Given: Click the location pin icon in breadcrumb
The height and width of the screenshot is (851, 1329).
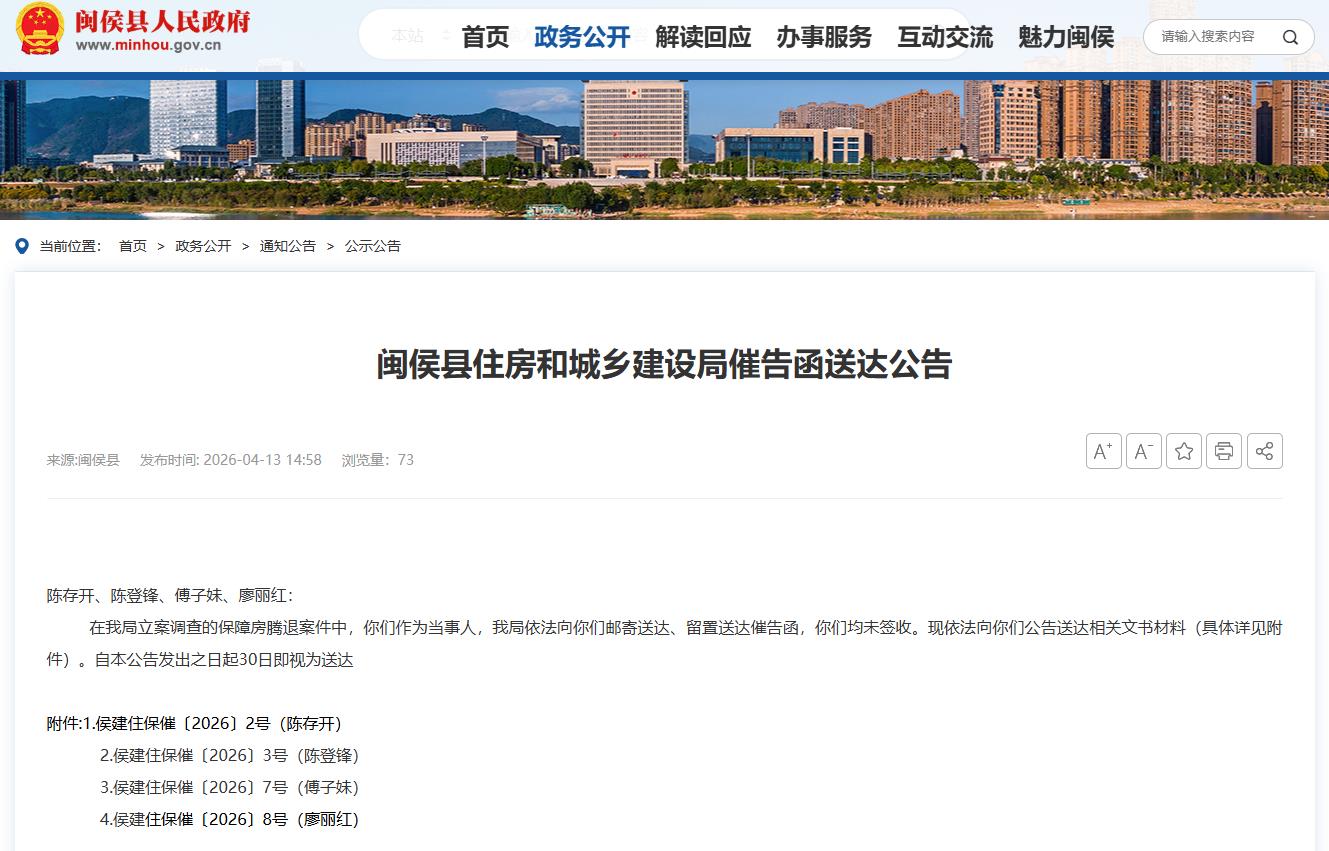Looking at the screenshot, I should pyautogui.click(x=22, y=246).
